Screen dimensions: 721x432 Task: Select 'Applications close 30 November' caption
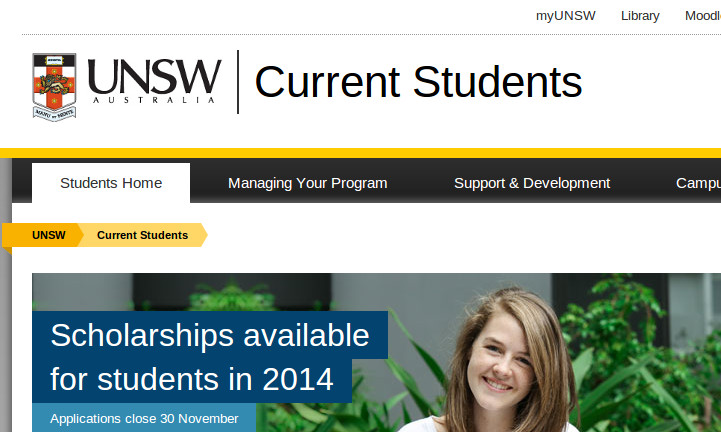144,418
